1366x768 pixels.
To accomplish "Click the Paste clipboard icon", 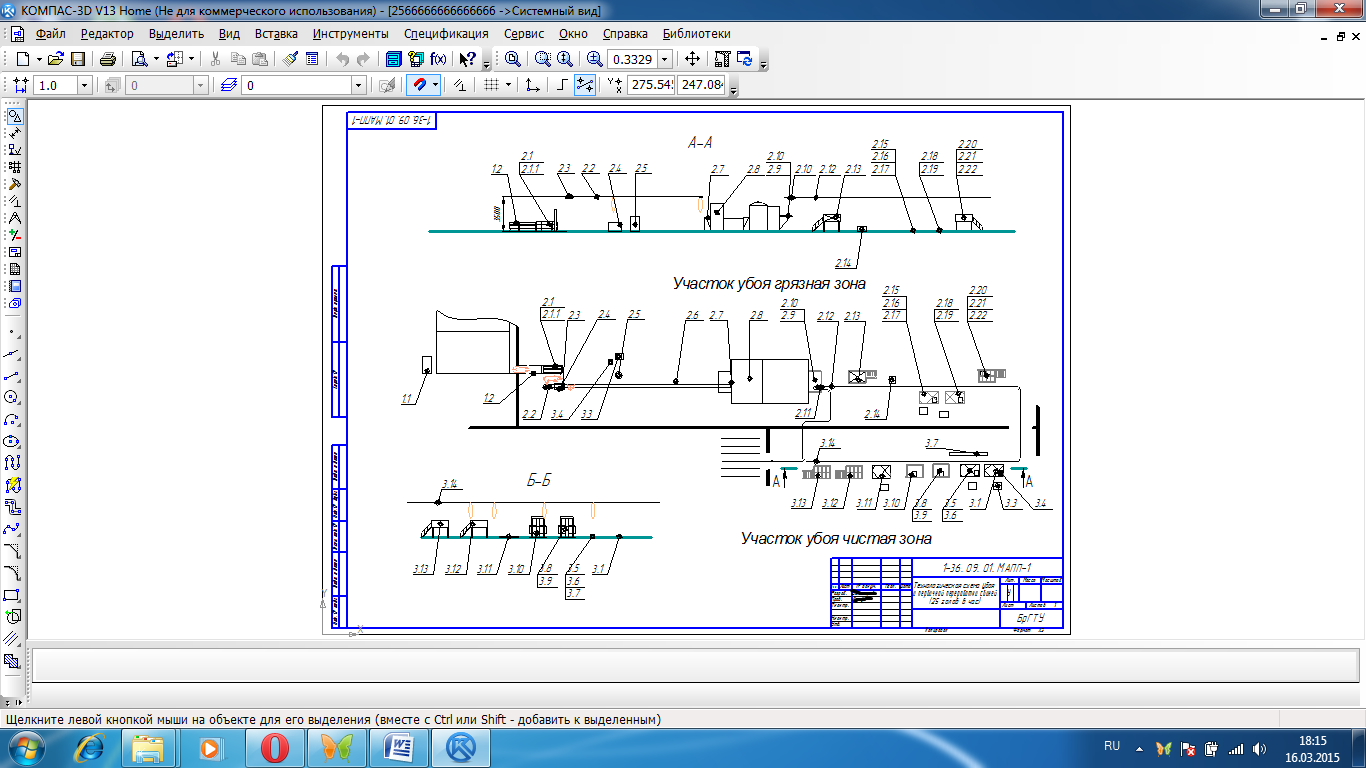I will pos(260,59).
